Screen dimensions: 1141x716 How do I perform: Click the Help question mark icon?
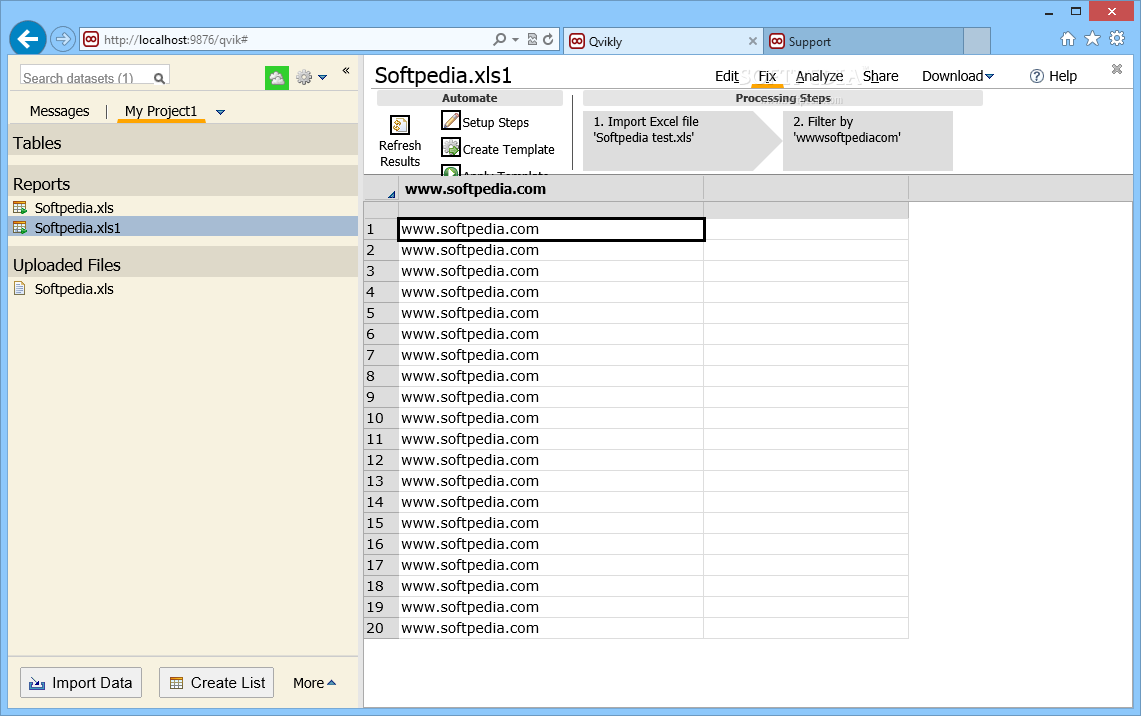coord(1037,76)
